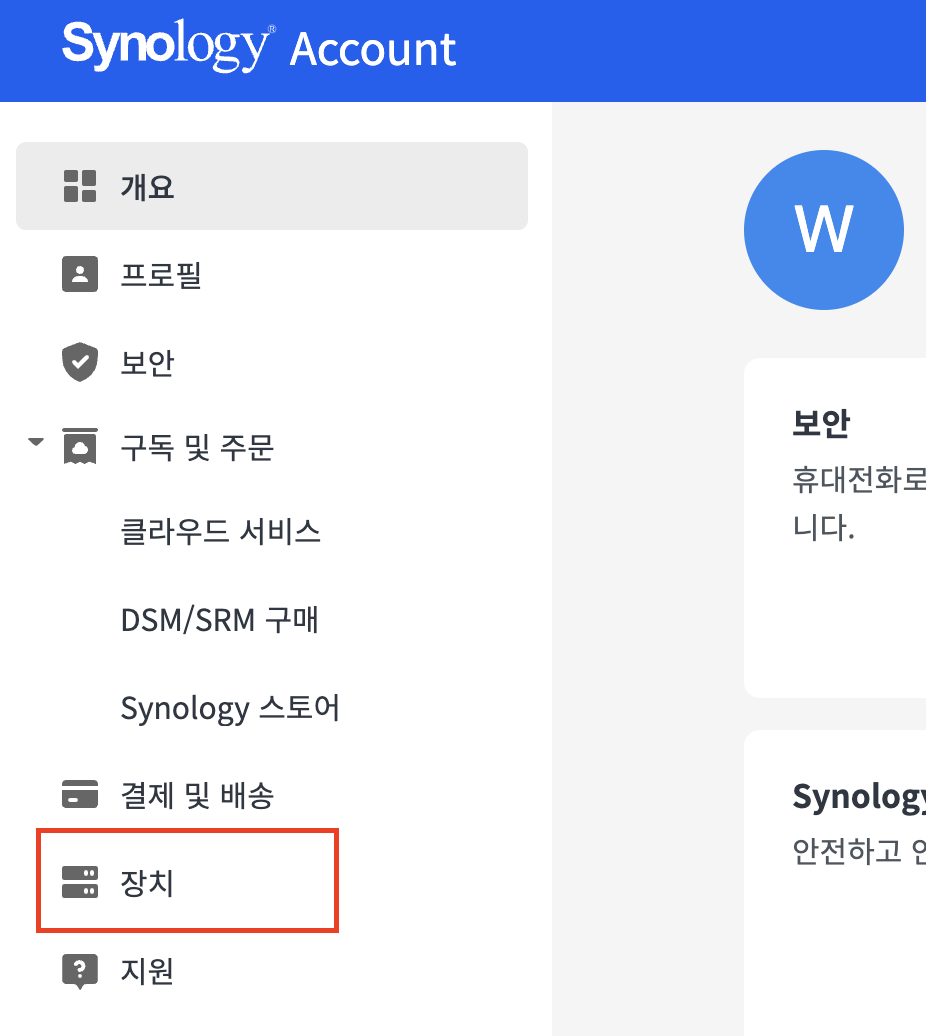The image size is (926, 1036).
Task: Collapse the 구독 및 주문 section arrow
Action: (x=36, y=441)
